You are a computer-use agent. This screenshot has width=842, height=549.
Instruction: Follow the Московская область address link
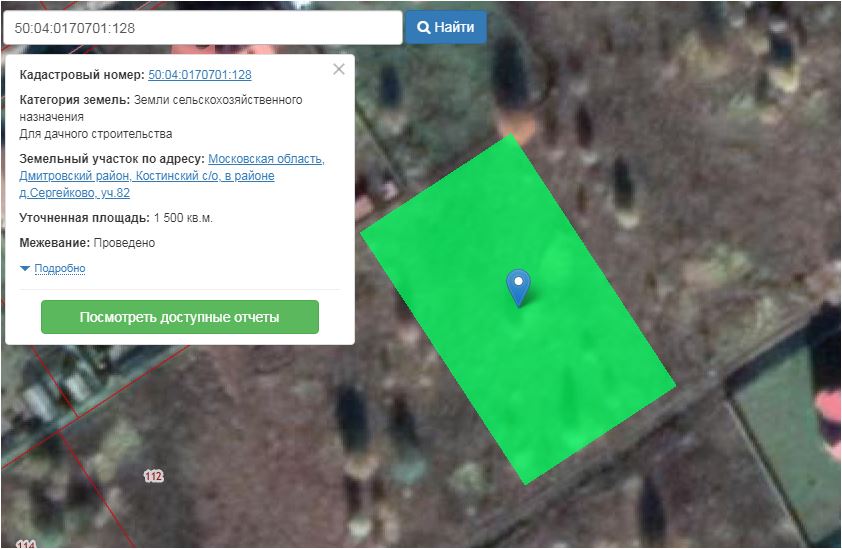pos(266,159)
